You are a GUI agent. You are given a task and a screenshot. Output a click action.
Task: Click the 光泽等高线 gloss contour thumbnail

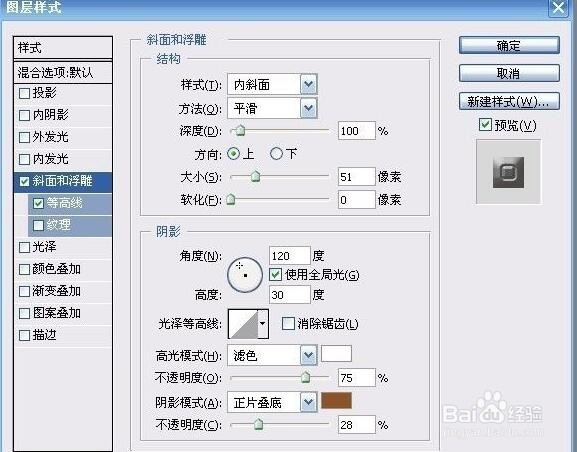tap(243, 324)
